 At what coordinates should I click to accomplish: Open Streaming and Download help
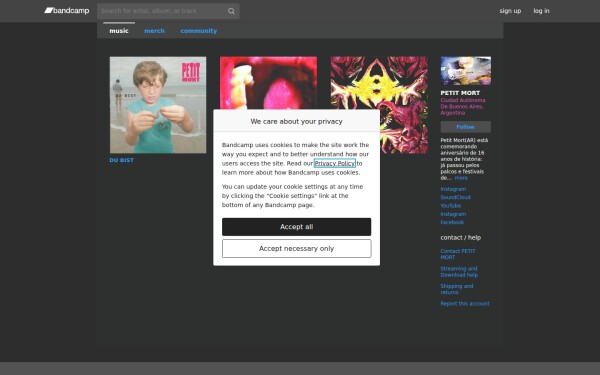point(459,272)
